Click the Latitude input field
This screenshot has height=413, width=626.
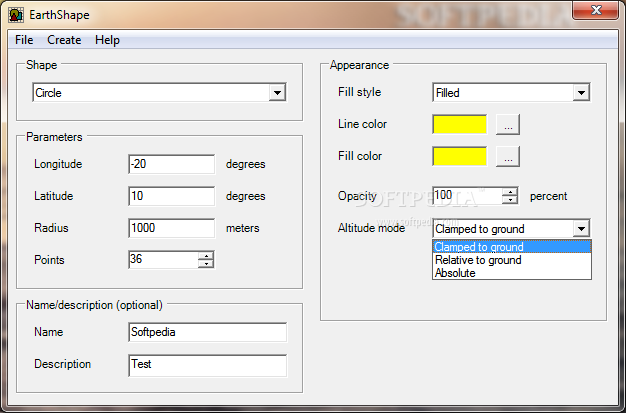pyautogui.click(x=172, y=196)
